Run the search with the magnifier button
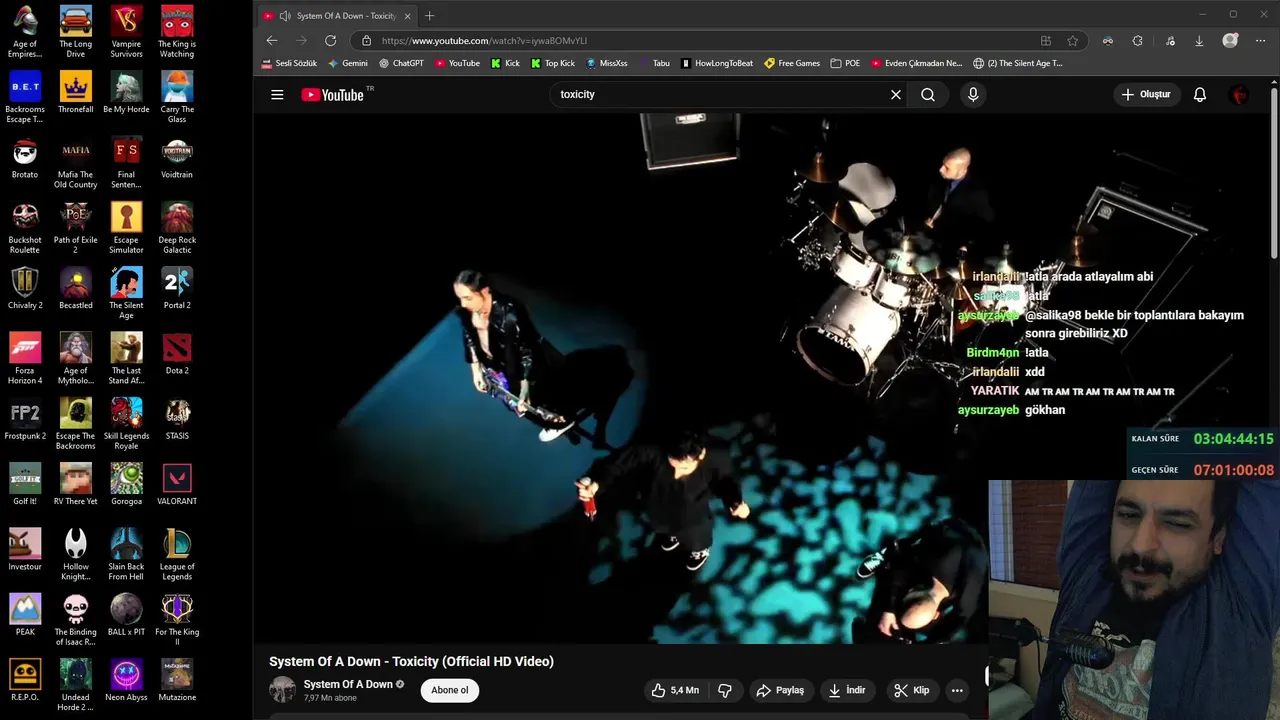The height and width of the screenshot is (720, 1280). click(x=928, y=95)
